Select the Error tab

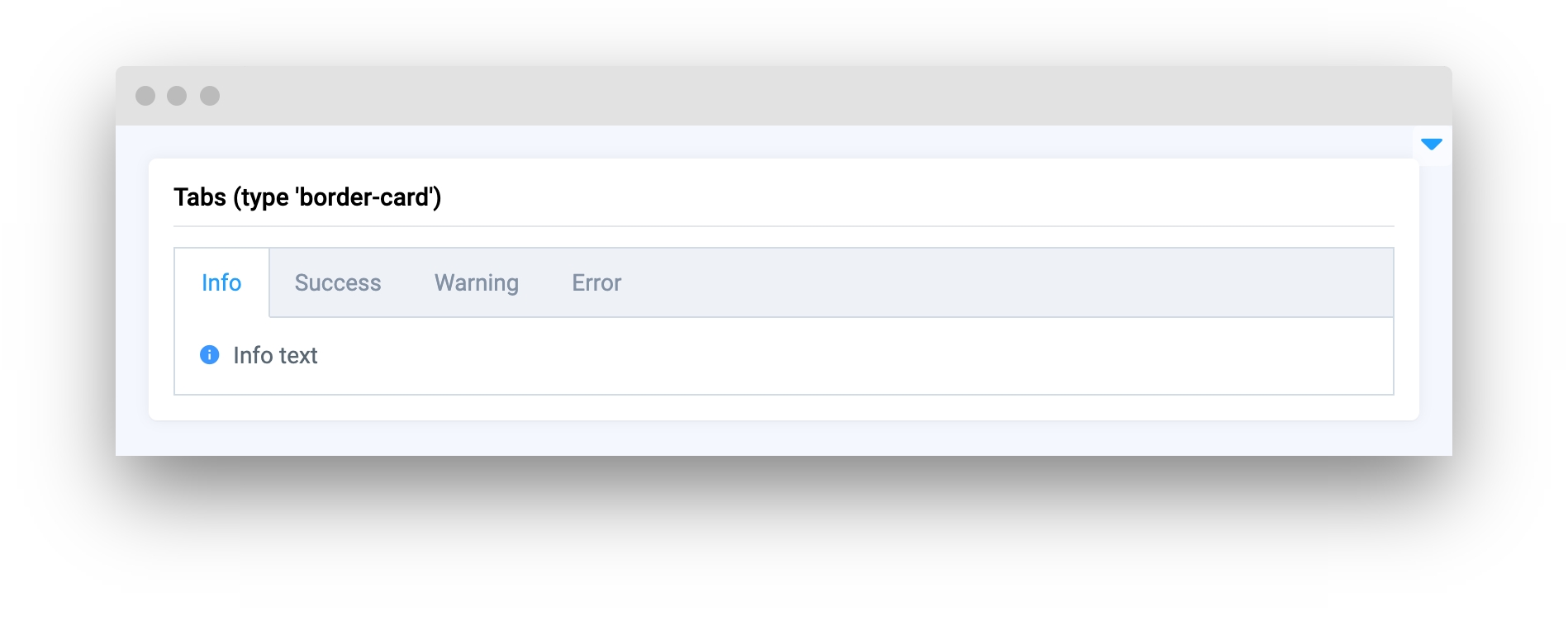tap(596, 282)
